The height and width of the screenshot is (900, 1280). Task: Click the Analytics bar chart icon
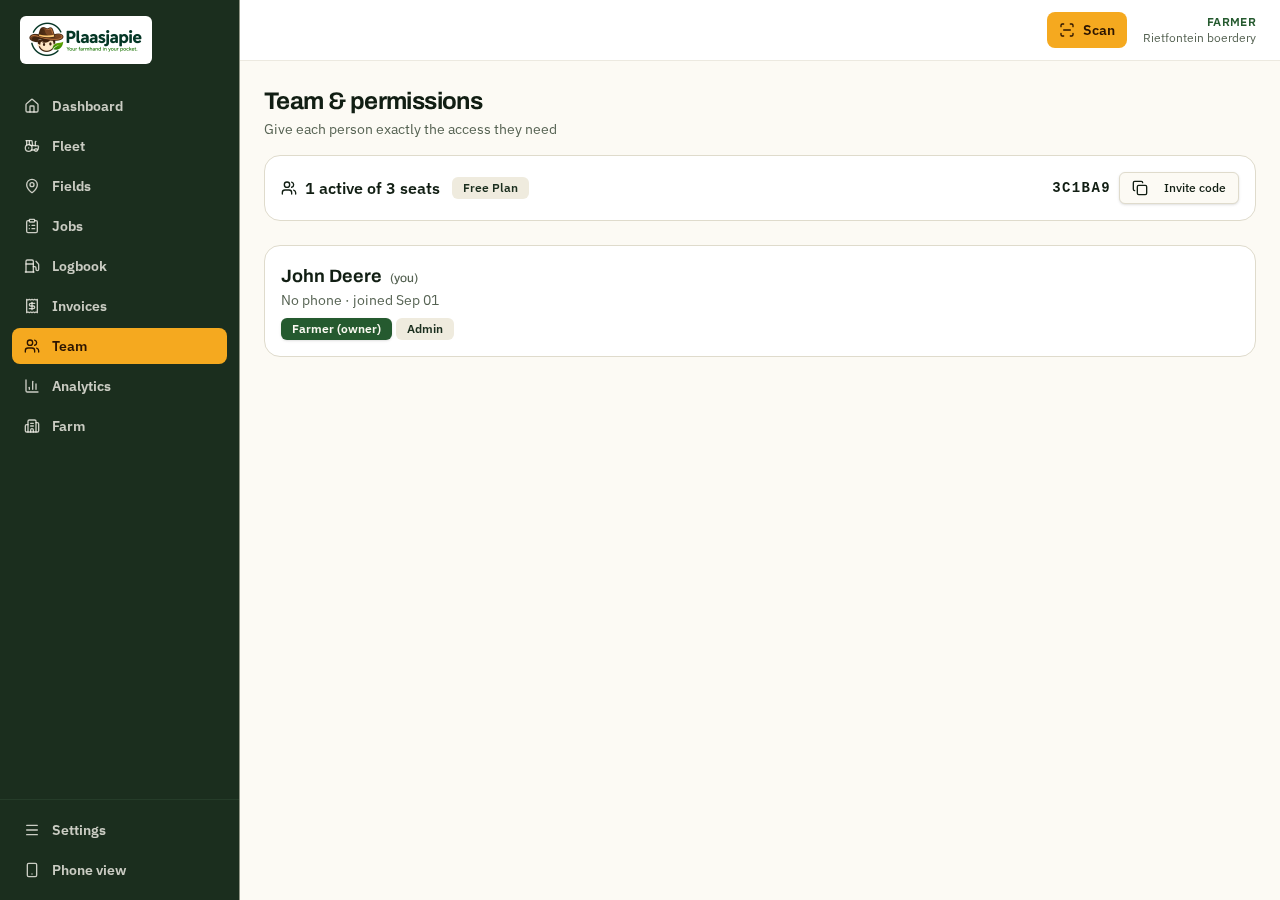tap(32, 386)
